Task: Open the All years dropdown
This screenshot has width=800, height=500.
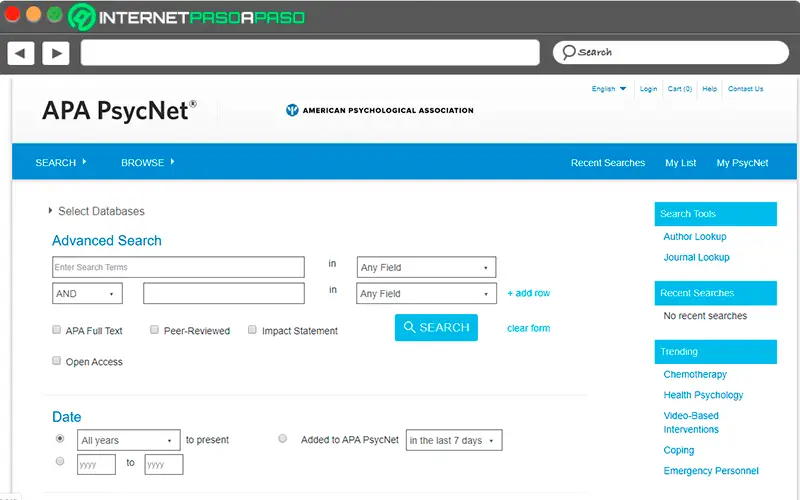Action: (x=129, y=440)
